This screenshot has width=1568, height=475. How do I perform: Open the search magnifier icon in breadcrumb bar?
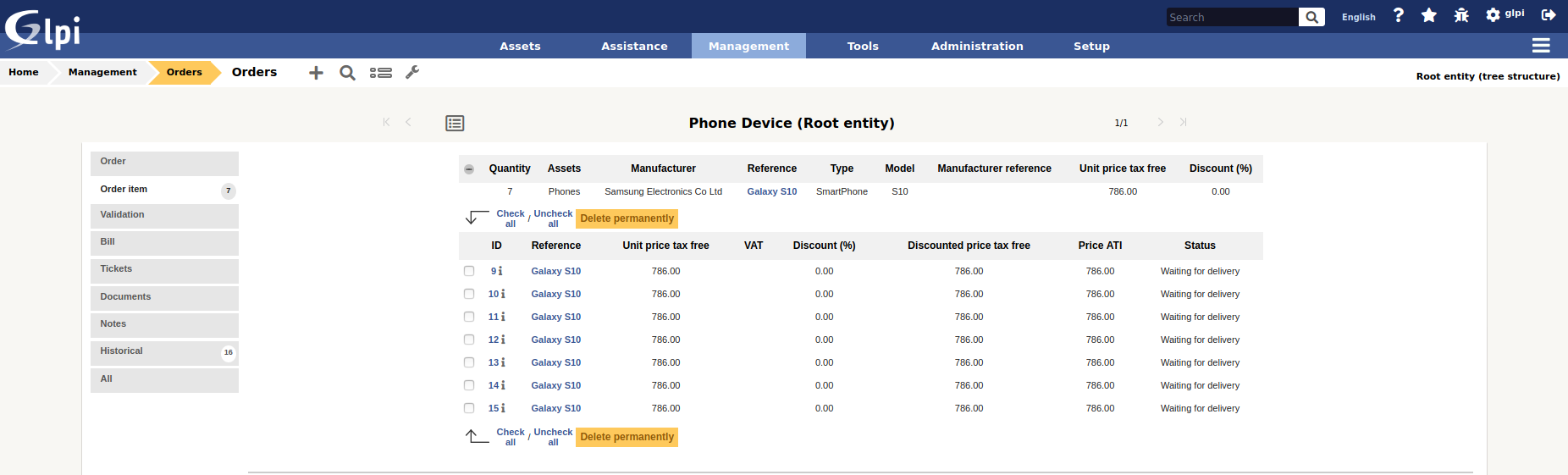coord(347,73)
